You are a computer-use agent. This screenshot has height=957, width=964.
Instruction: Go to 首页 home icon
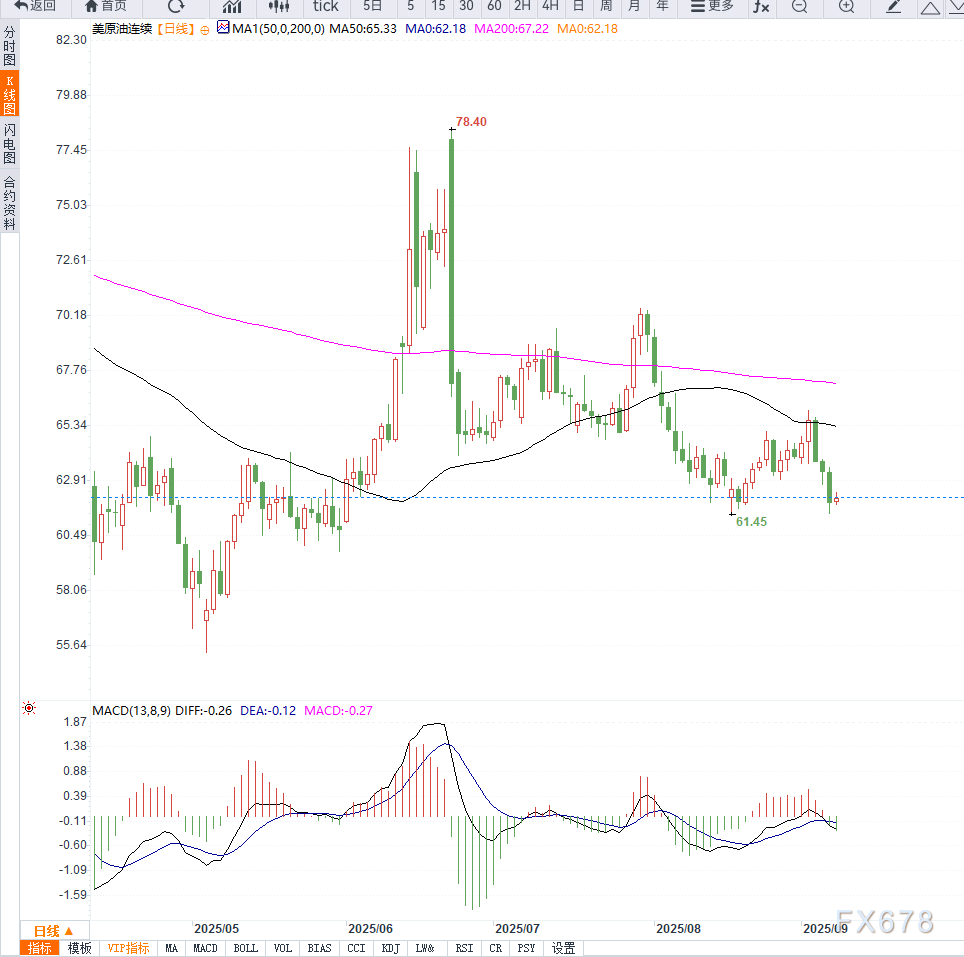(x=105, y=6)
